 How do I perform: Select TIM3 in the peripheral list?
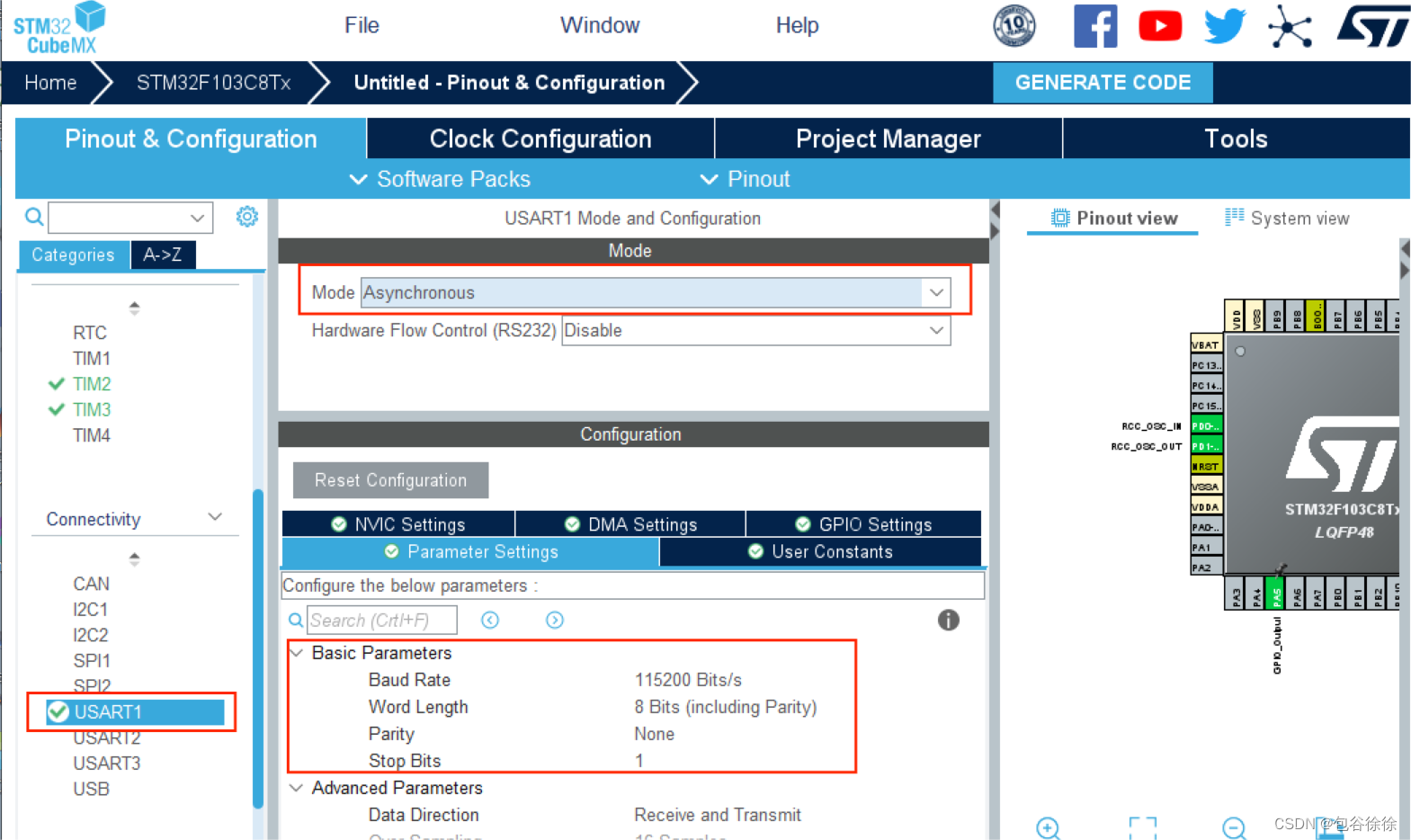tap(92, 409)
